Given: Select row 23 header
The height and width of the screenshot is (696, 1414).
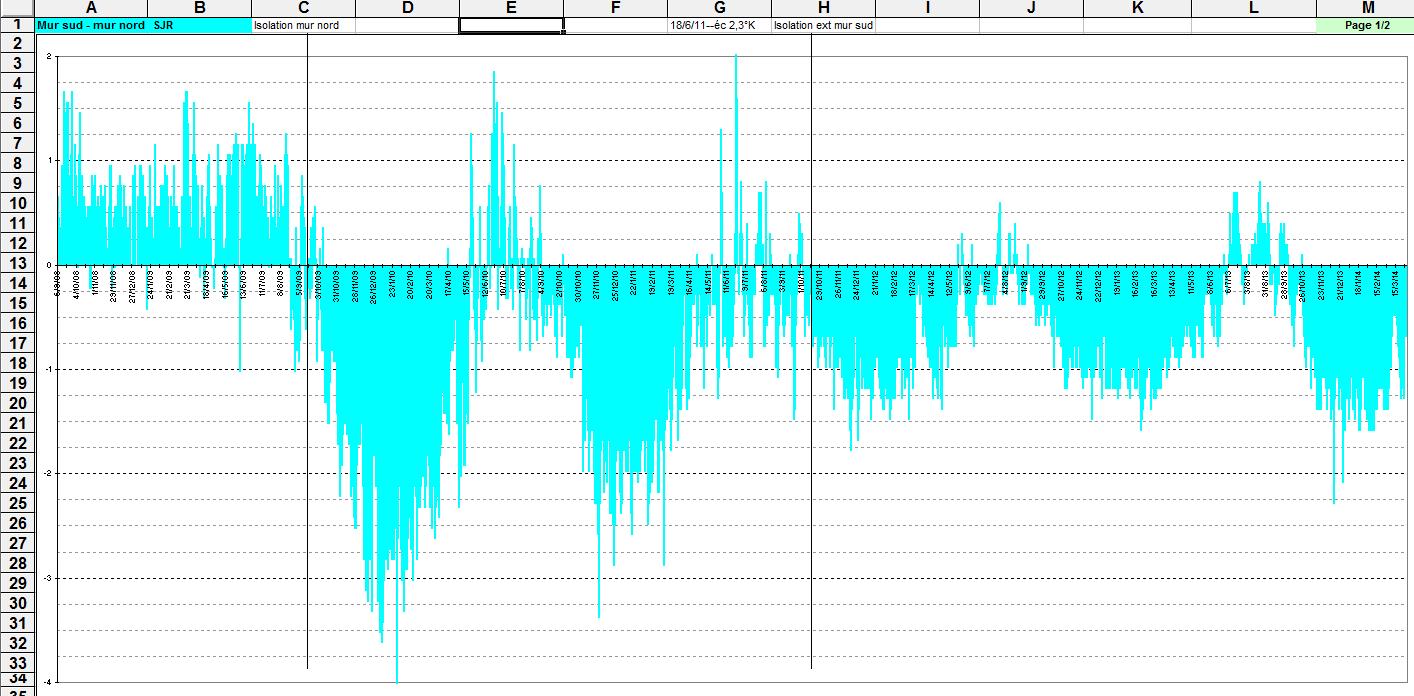Looking at the screenshot, I should coord(18,463).
